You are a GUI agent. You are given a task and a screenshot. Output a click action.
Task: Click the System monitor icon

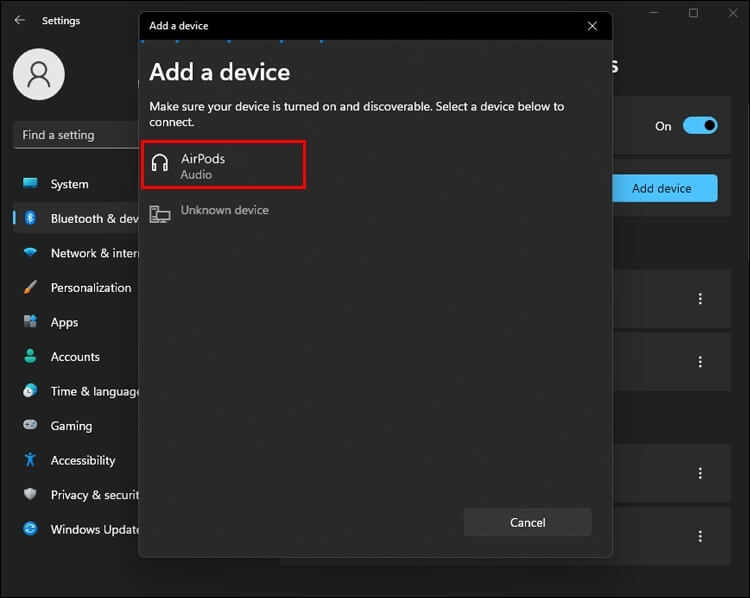point(30,183)
